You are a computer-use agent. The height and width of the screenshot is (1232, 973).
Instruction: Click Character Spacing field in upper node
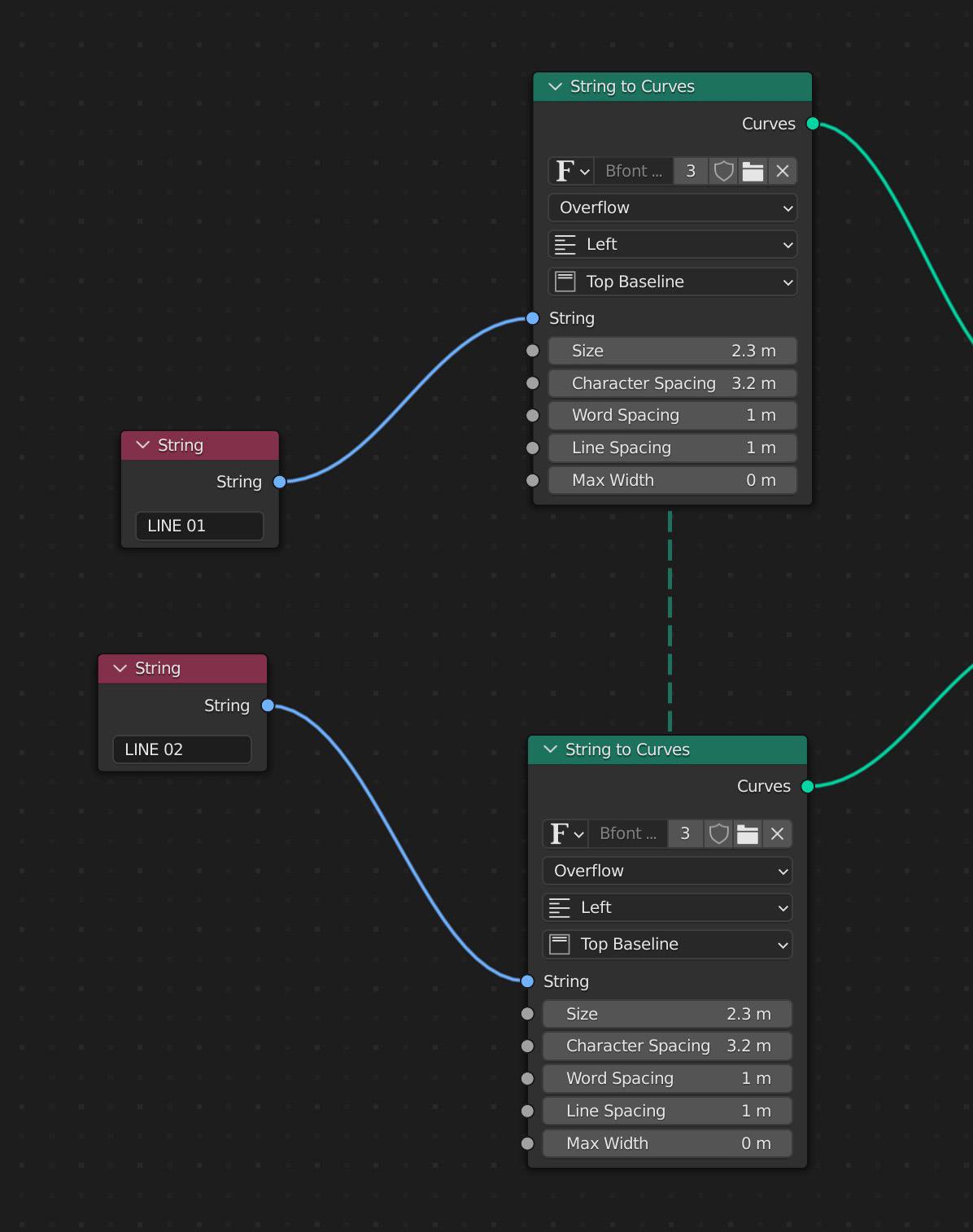[673, 383]
